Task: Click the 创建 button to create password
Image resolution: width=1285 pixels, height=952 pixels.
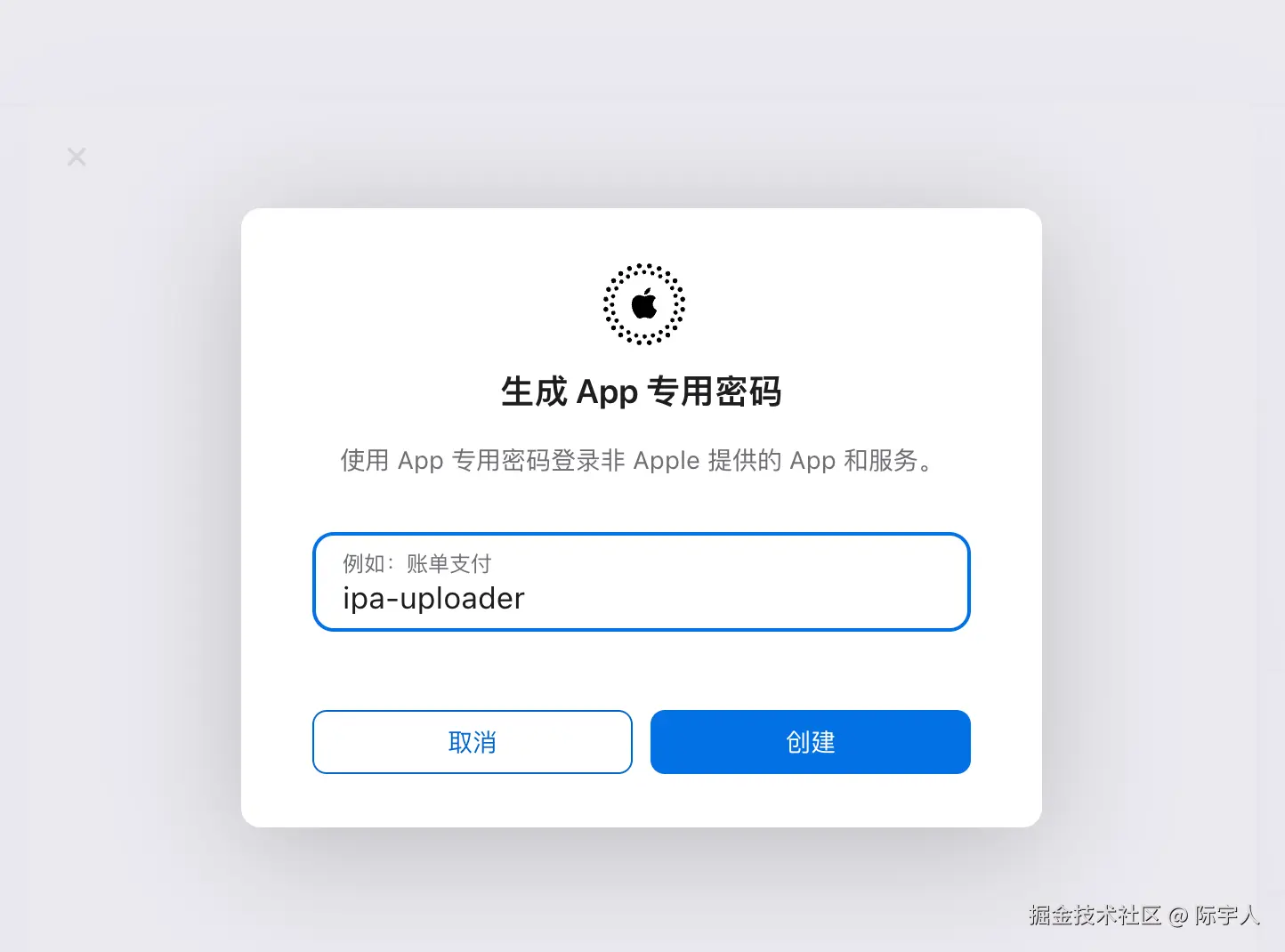Action: point(810,742)
